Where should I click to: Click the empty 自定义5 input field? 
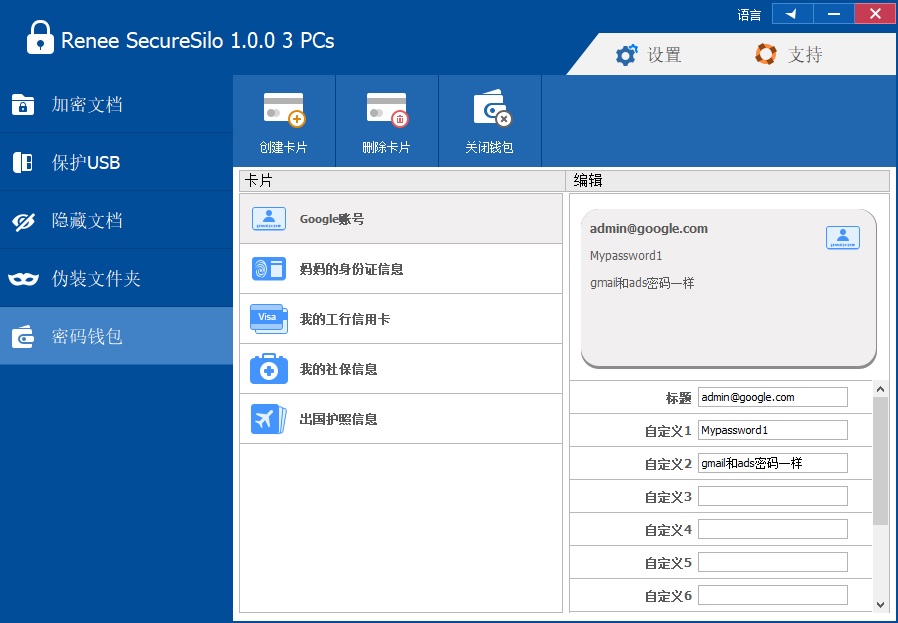click(x=773, y=562)
